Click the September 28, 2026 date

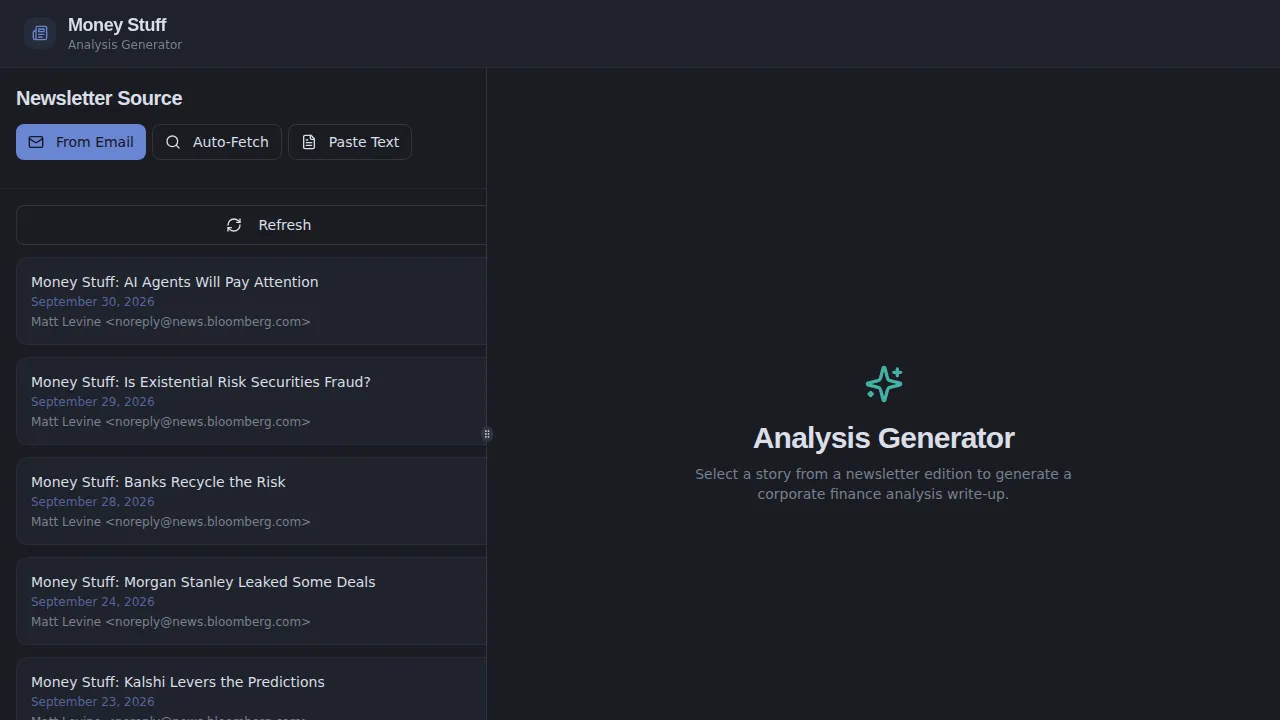pyautogui.click(x=93, y=502)
